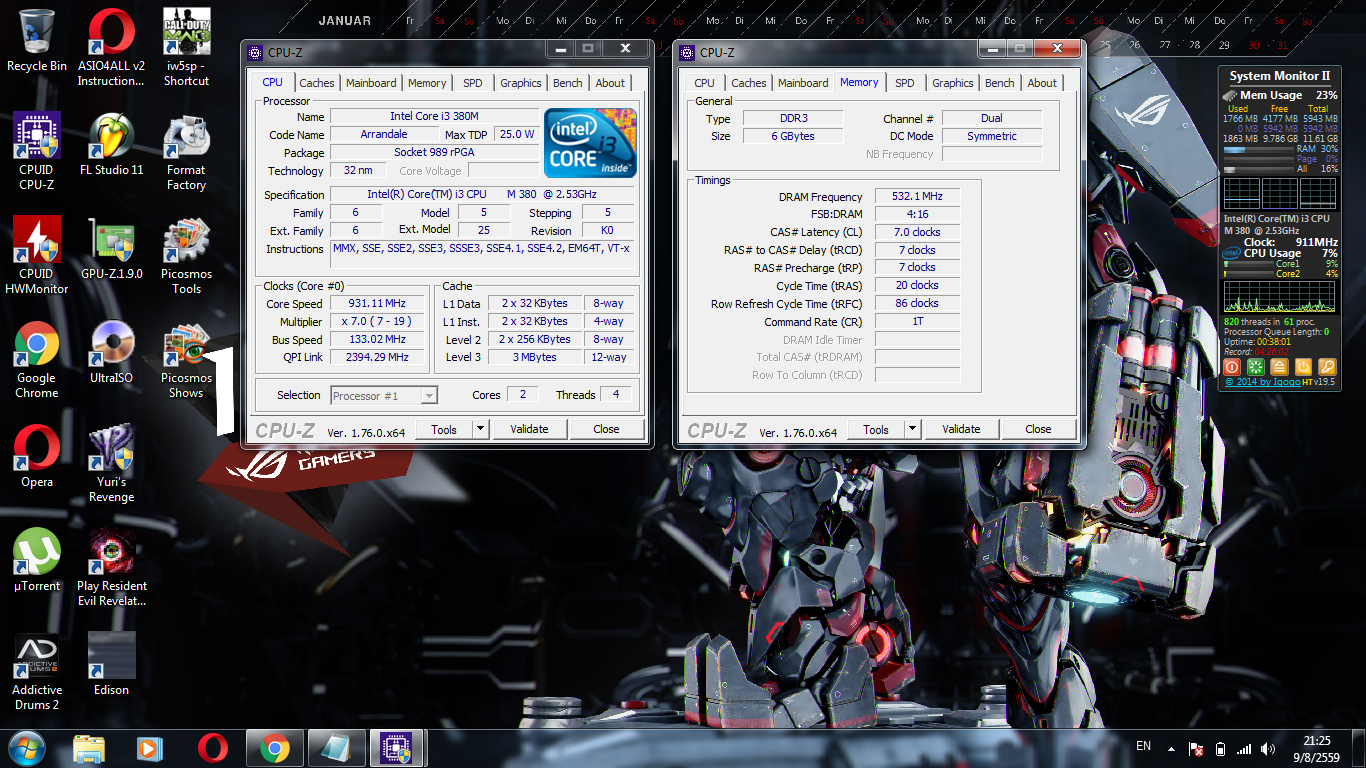Click Validate in left CPU-Z window

529,429
